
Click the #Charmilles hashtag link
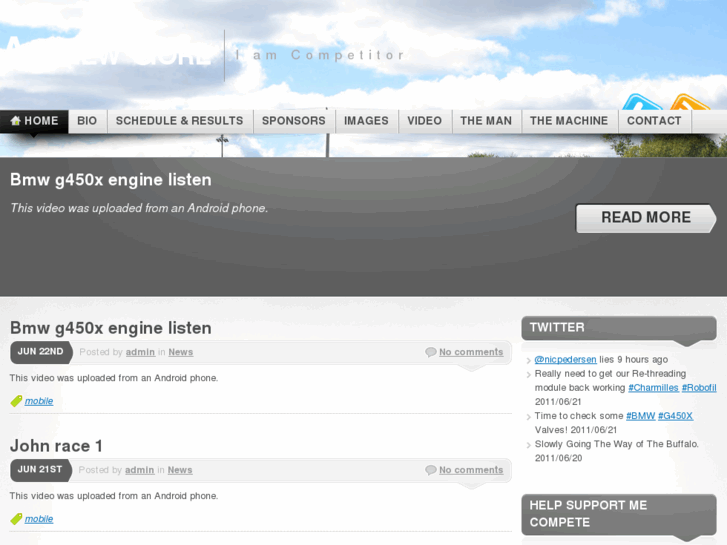click(x=653, y=388)
